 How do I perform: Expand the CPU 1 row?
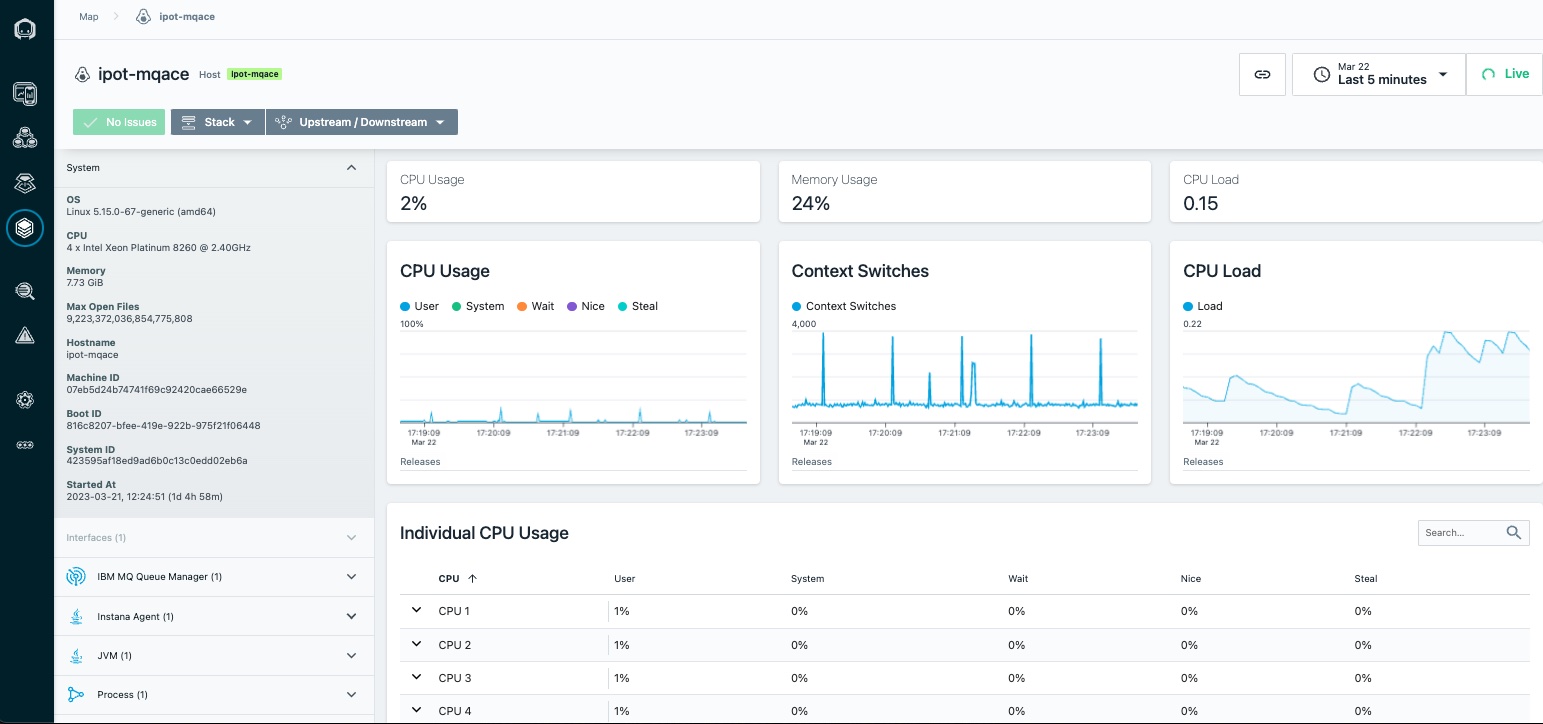pos(417,610)
